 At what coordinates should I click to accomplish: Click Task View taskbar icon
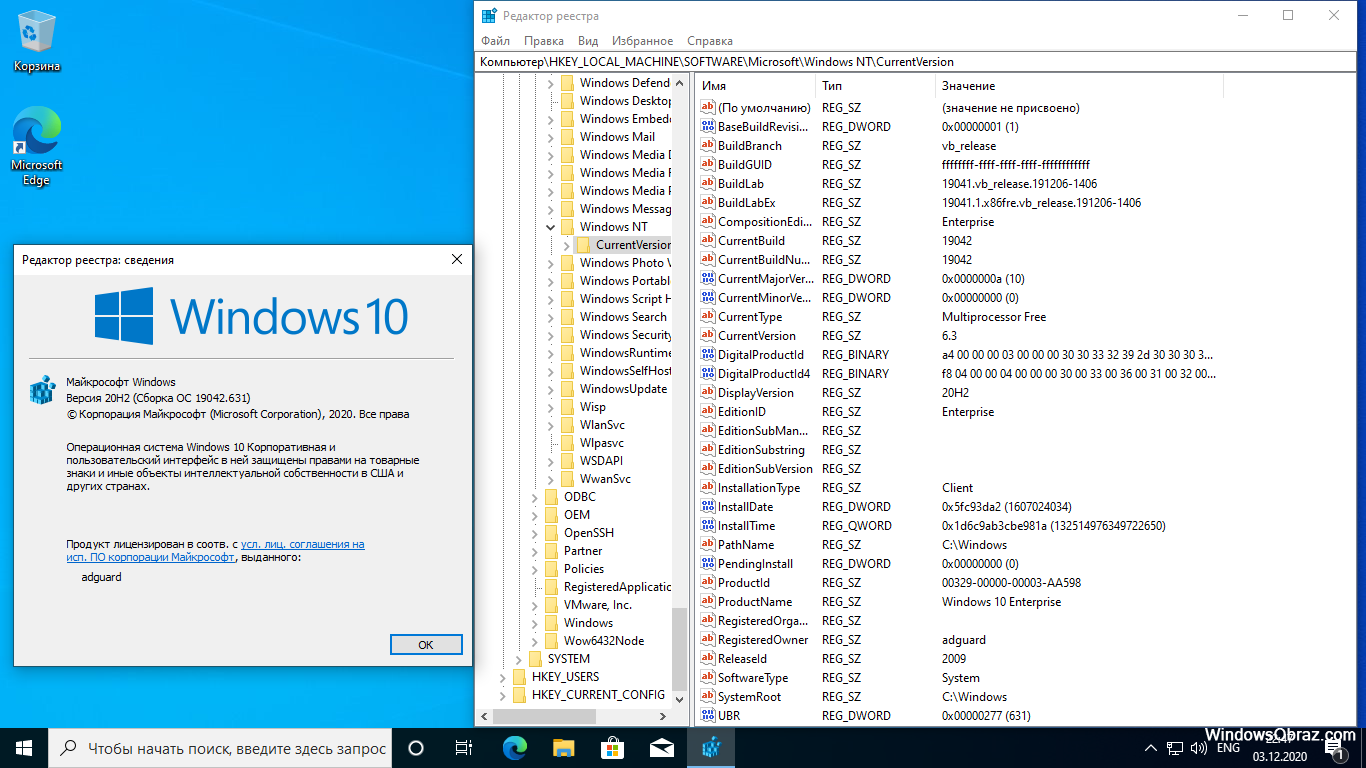click(464, 747)
